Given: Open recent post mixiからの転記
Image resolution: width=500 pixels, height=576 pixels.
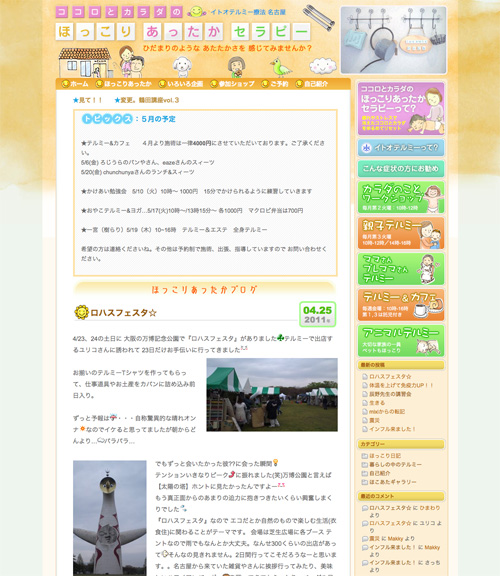Looking at the screenshot, I should (x=387, y=411).
